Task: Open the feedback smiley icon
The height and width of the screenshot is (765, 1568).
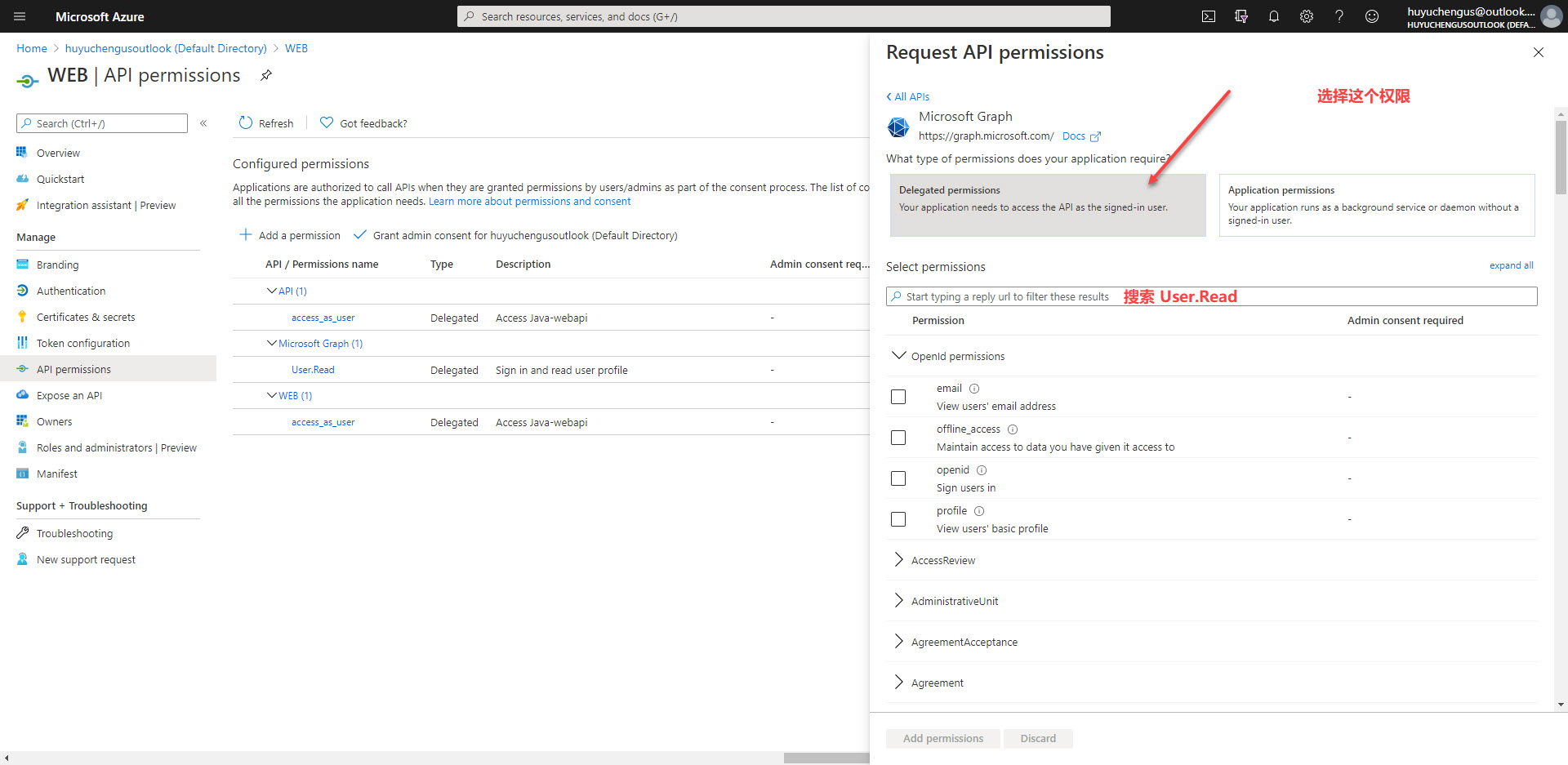Action: 1372,16
